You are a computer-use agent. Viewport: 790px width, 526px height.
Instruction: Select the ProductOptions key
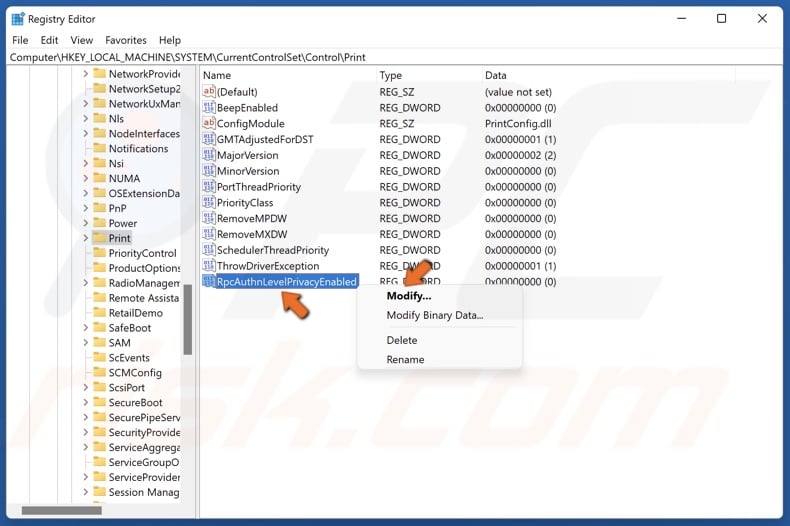tap(144, 268)
